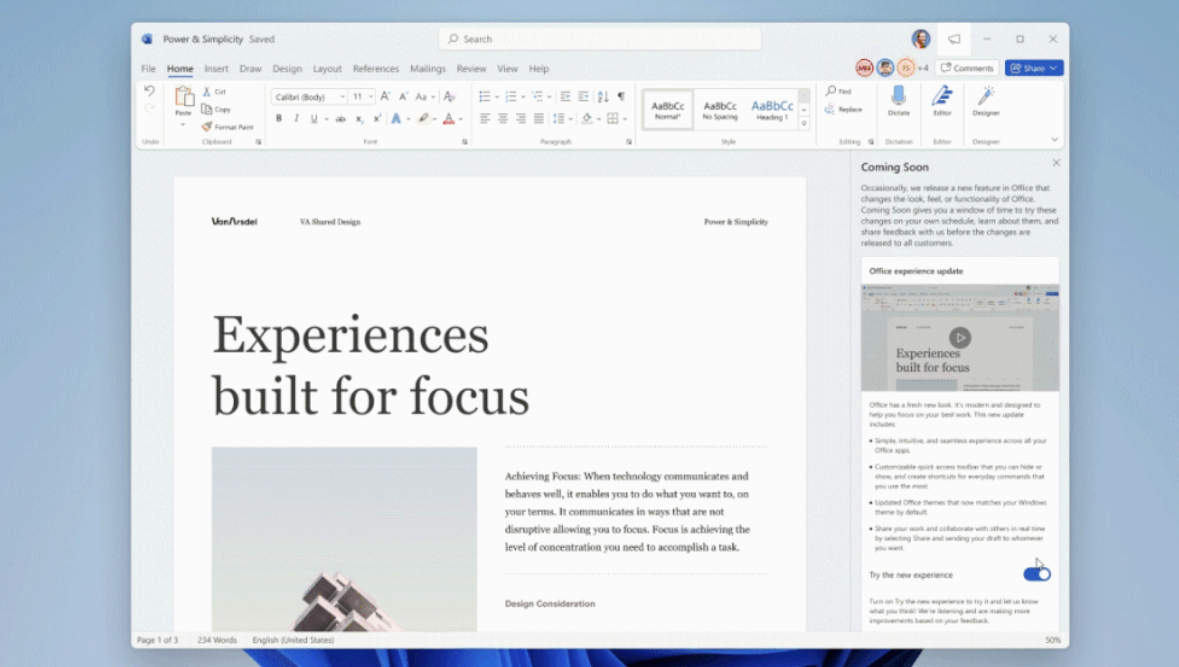1179x667 pixels.
Task: Switch to the Layout tab
Action: click(x=327, y=68)
